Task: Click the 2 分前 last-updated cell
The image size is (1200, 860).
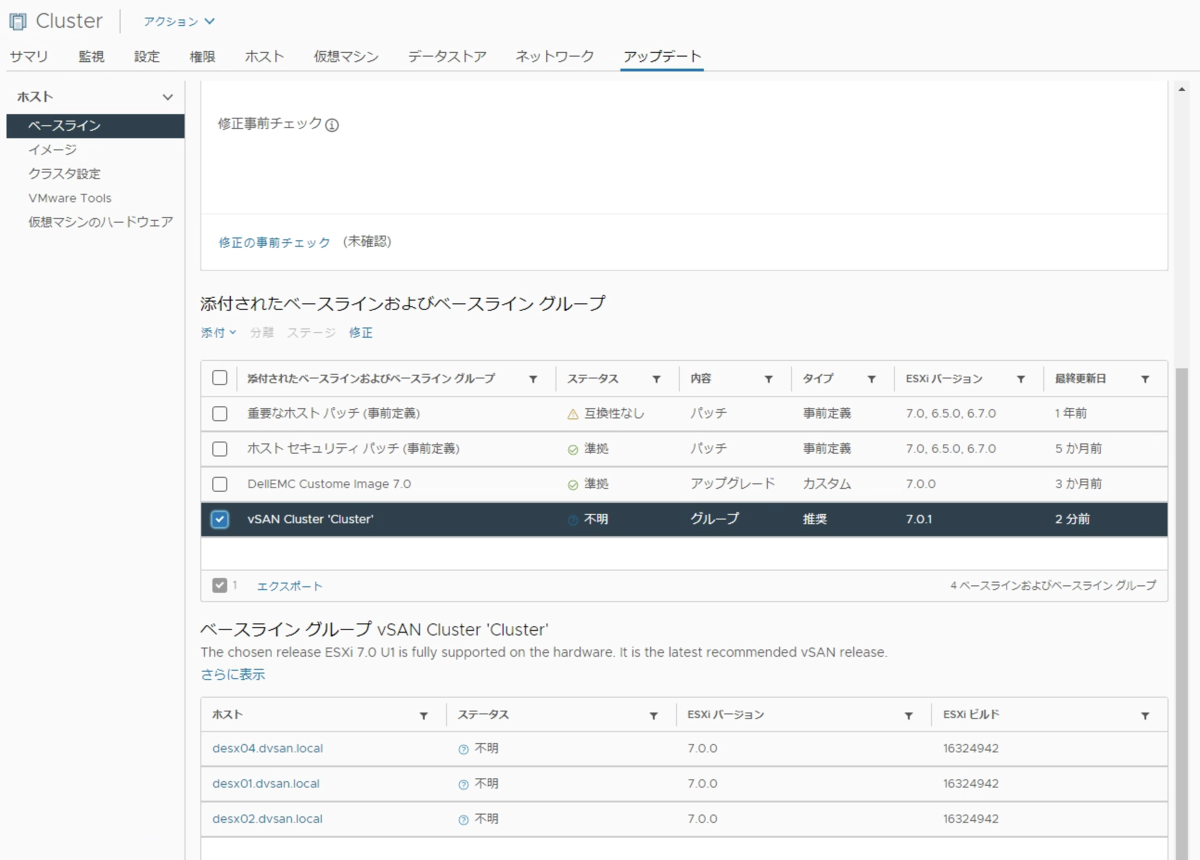Action: pos(1072,520)
